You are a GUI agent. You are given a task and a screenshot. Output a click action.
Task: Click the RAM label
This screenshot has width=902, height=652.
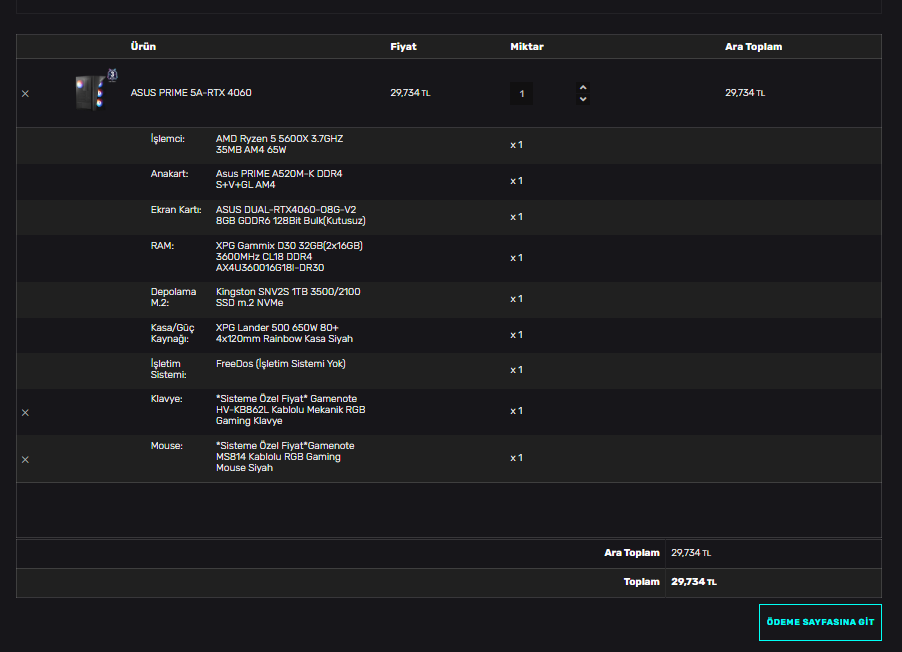(x=162, y=246)
